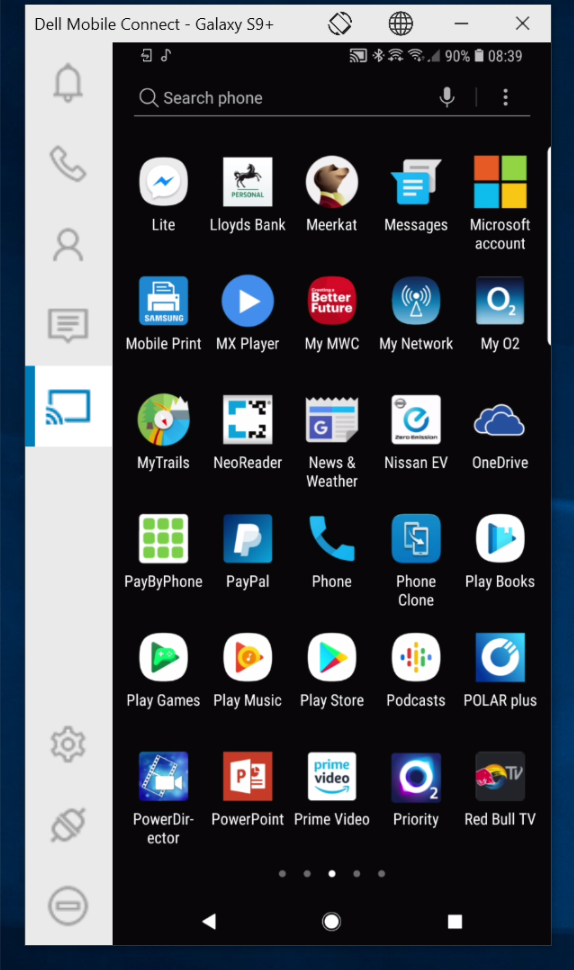Click the rotate screen icon in title bar
574x970 pixels.
[340, 24]
